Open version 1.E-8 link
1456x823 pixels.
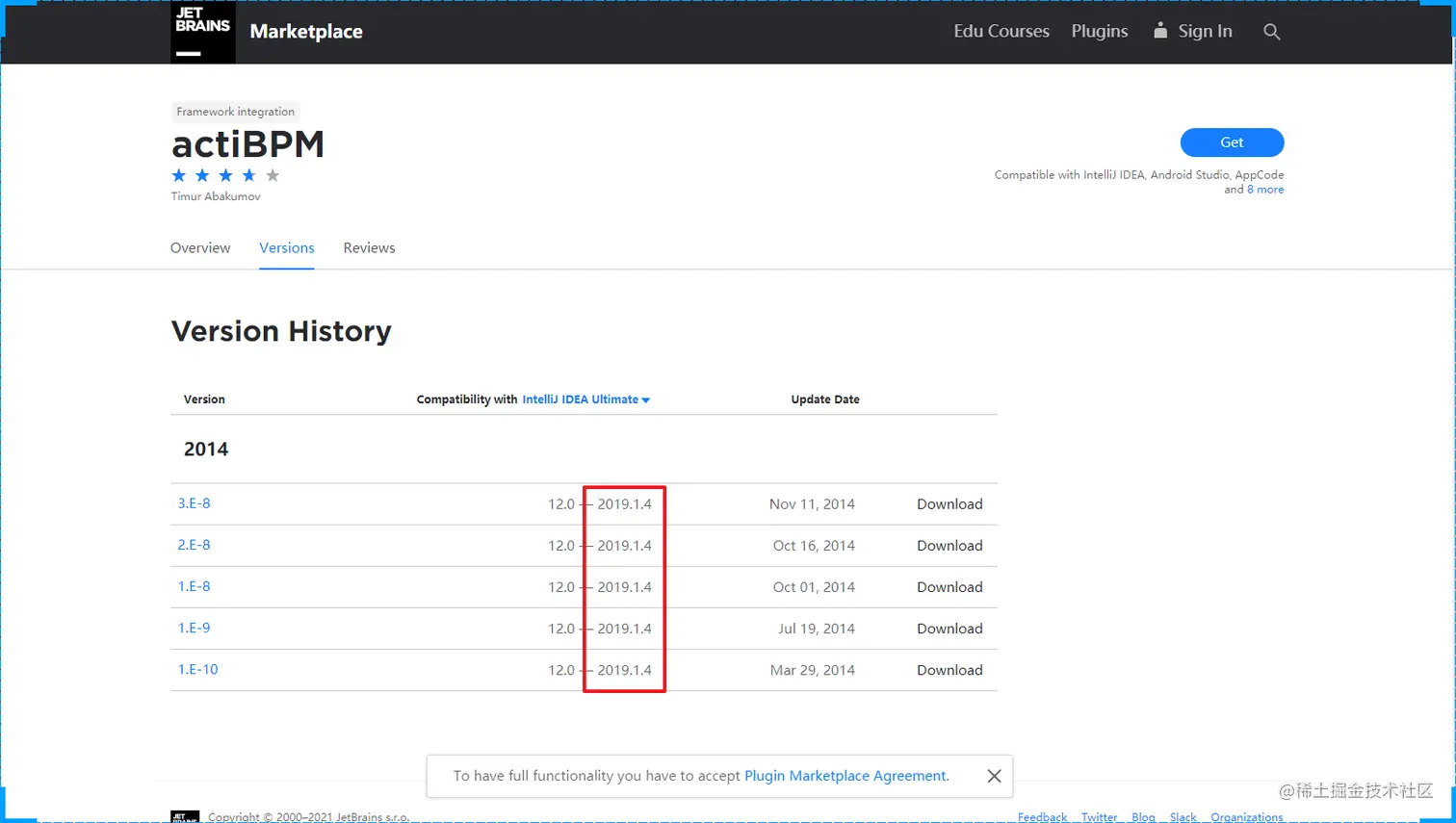194,586
